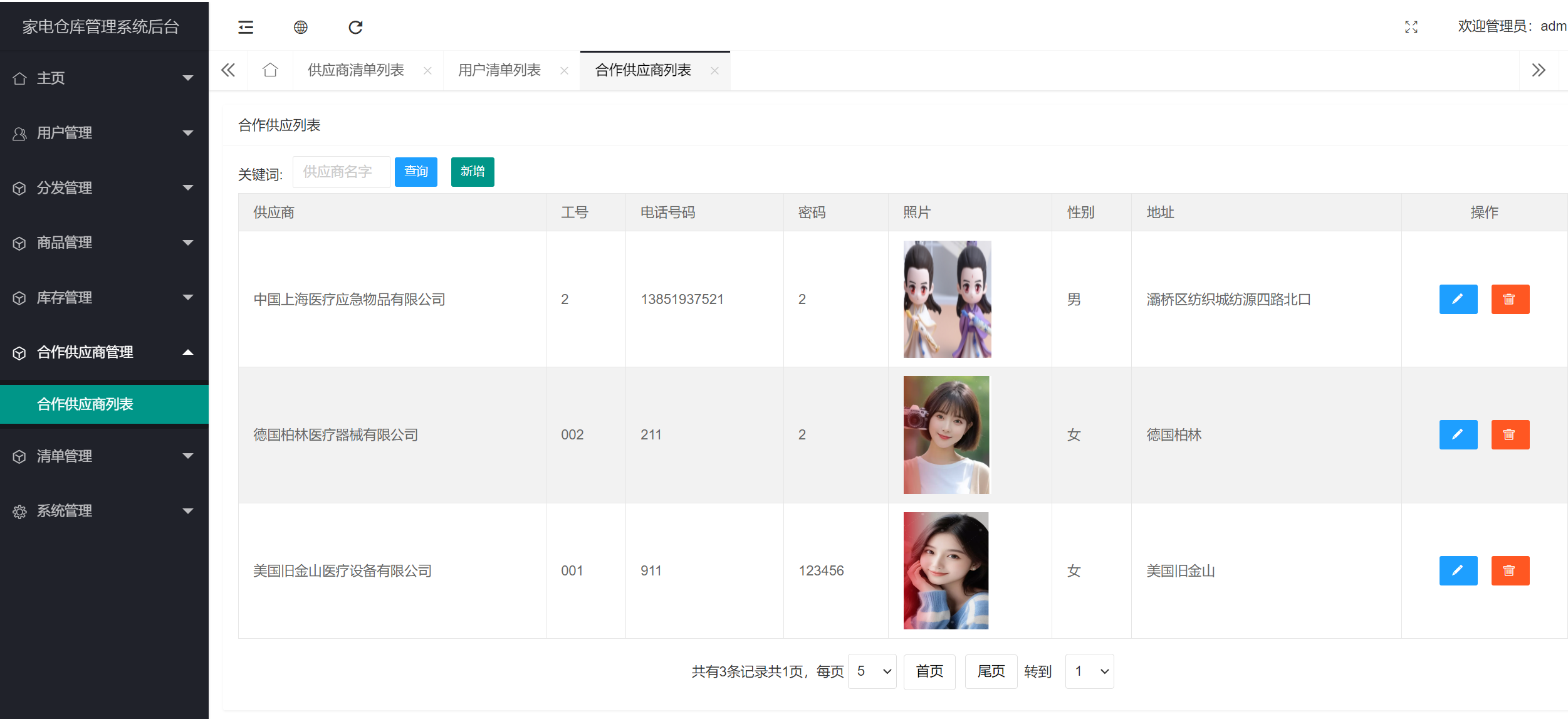This screenshot has height=719, width=1568.
Task: Click the green 新增 button
Action: pyautogui.click(x=473, y=172)
